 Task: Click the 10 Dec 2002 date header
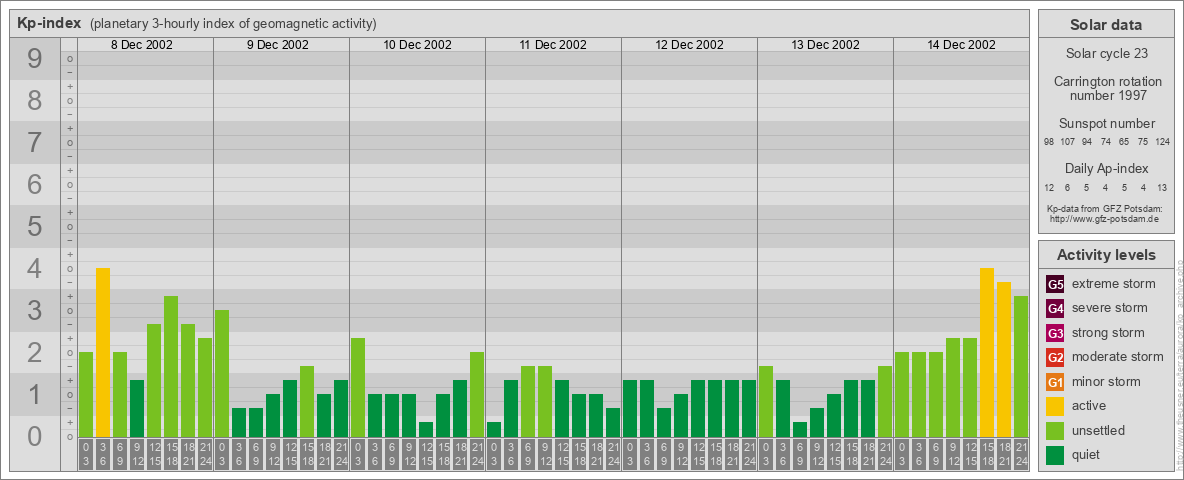(x=418, y=45)
